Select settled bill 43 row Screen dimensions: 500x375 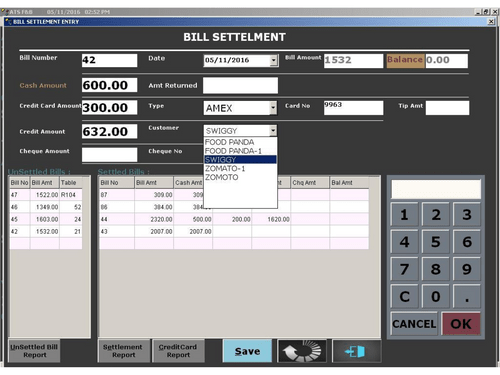click(x=234, y=231)
